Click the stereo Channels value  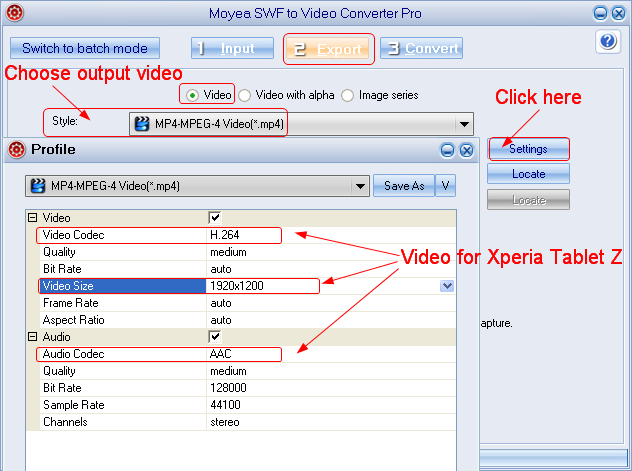[x=225, y=422]
